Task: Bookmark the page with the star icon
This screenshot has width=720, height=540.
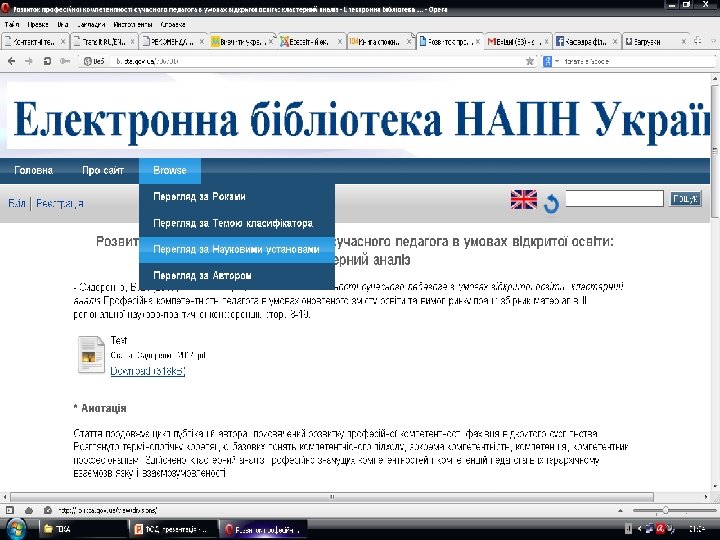Action: coord(529,61)
